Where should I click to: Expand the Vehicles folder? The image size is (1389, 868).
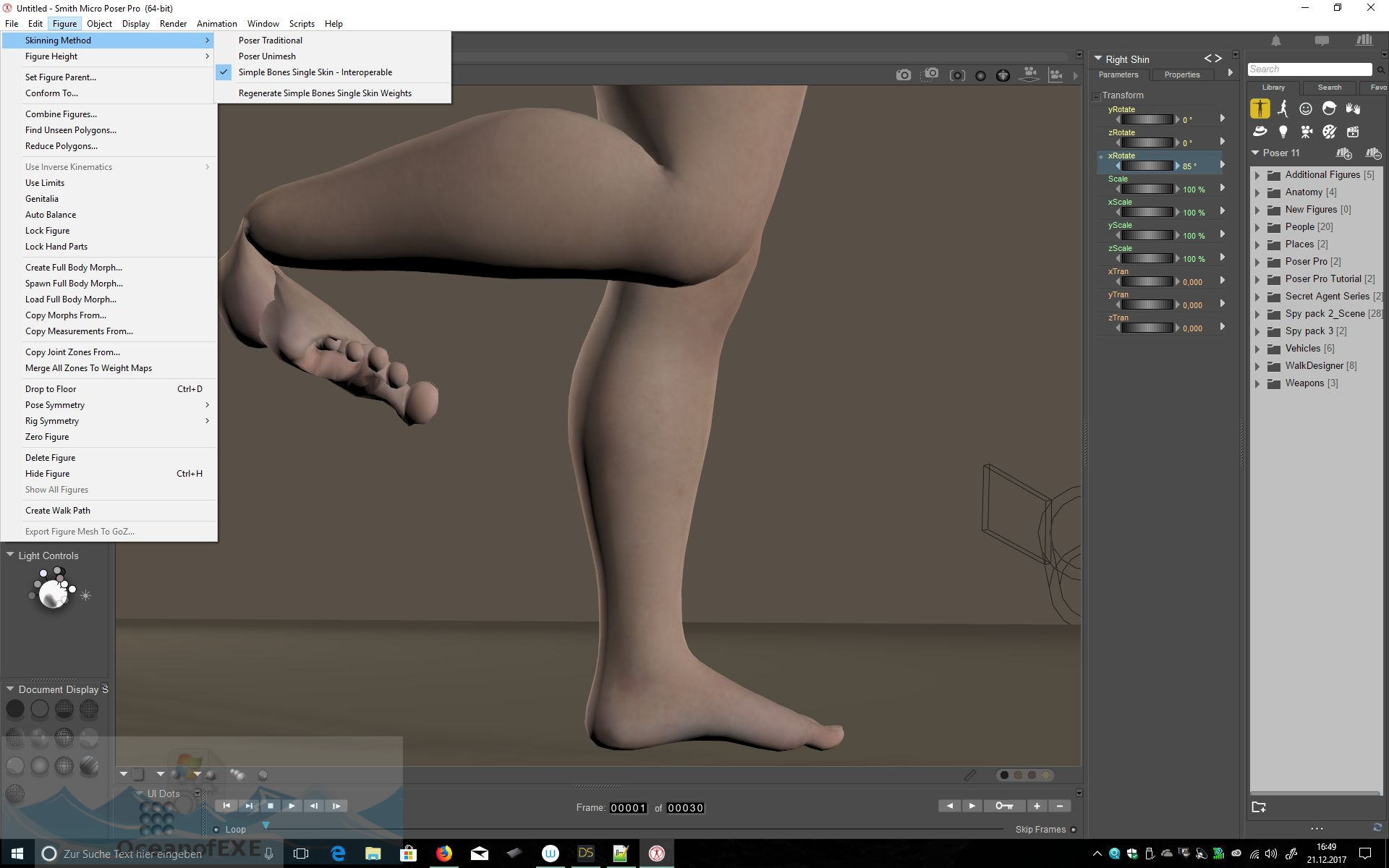tap(1257, 349)
